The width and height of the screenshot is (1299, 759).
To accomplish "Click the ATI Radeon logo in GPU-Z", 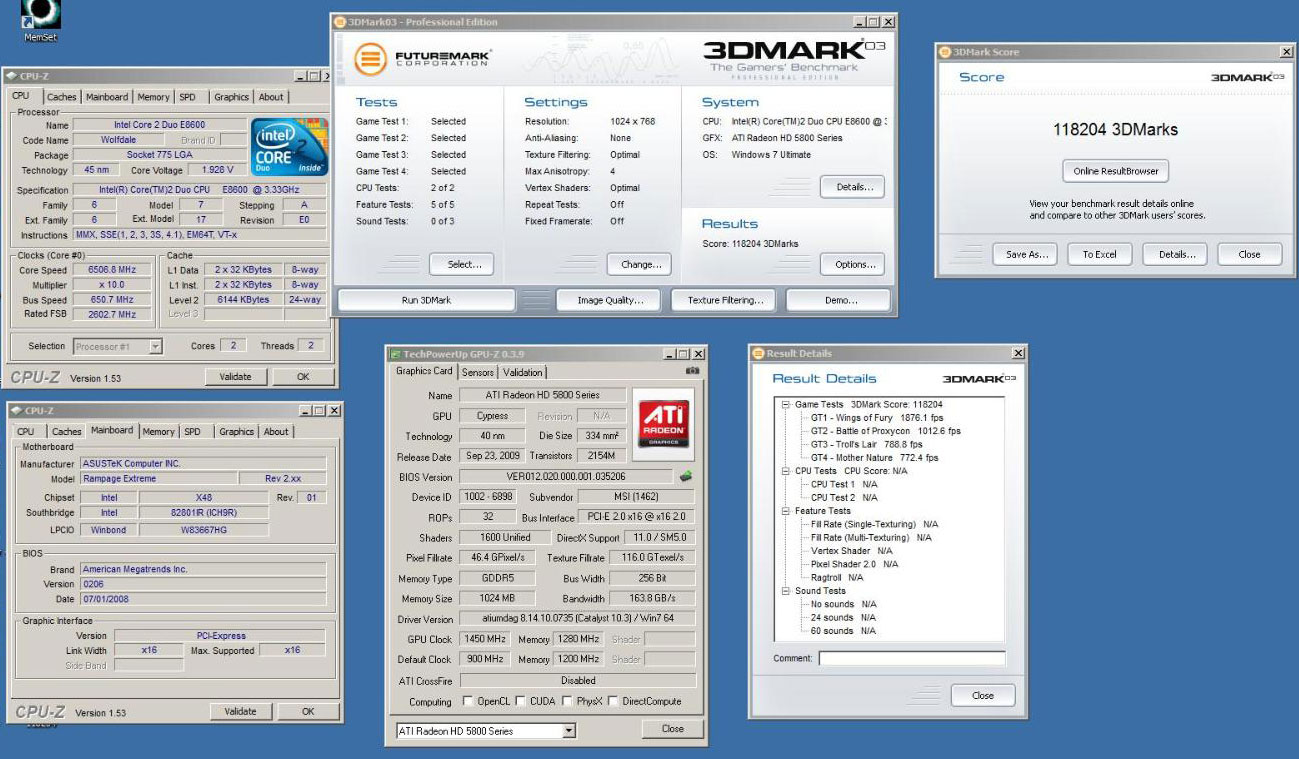I will tap(663, 421).
